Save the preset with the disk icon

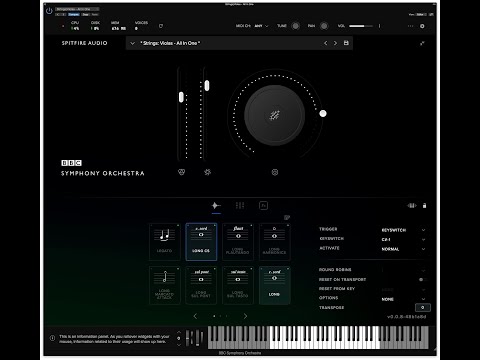346,43
